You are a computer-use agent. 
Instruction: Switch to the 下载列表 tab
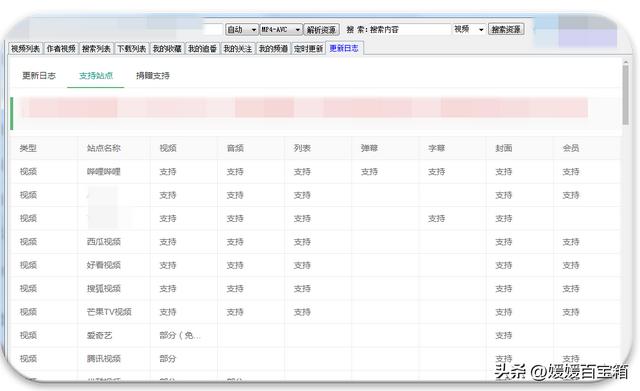131,49
